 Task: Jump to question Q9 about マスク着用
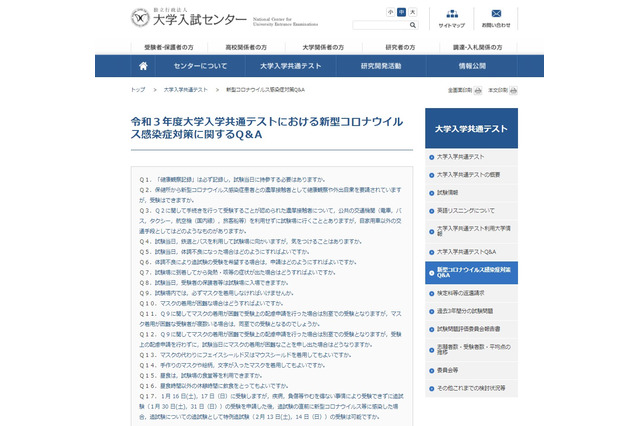coord(216,293)
